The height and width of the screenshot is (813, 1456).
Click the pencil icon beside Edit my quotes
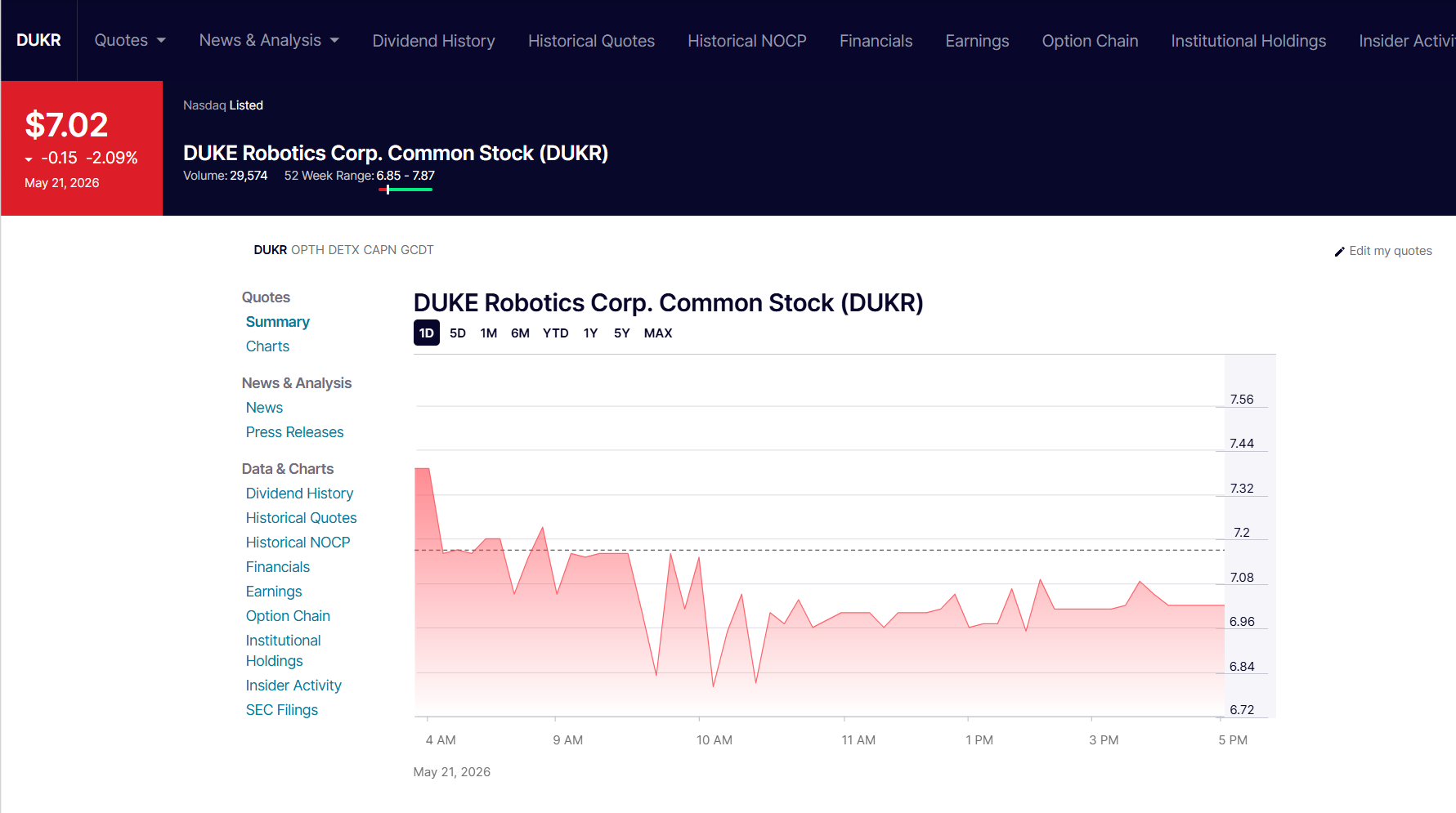(1339, 252)
